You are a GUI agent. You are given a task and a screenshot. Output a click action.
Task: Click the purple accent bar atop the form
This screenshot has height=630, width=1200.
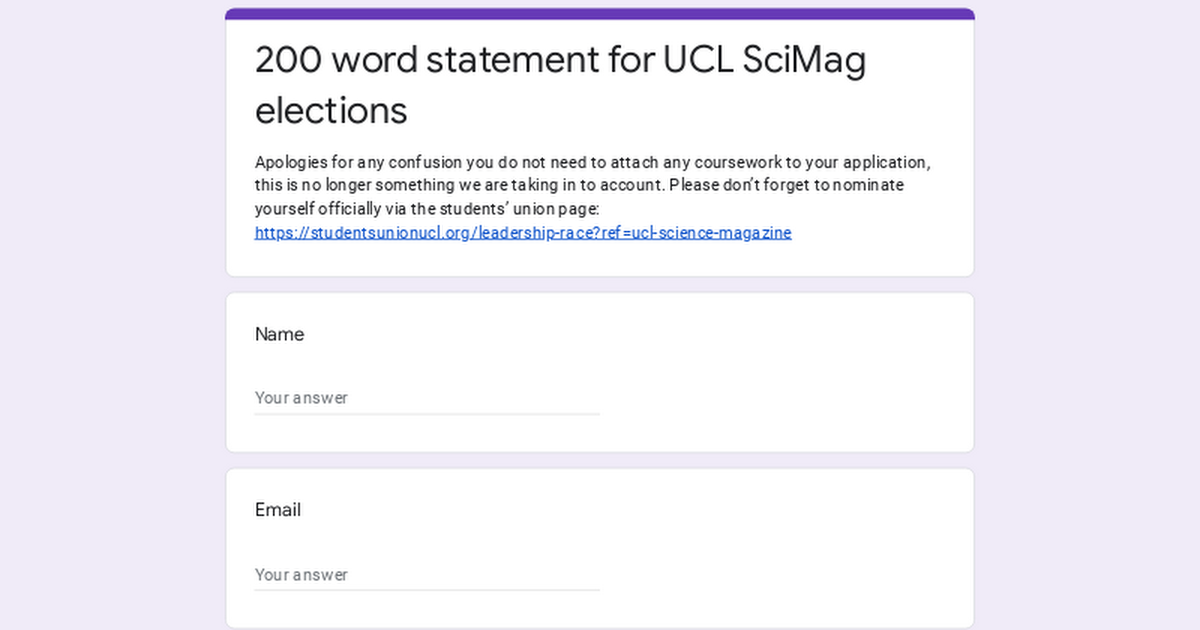[x=600, y=13]
